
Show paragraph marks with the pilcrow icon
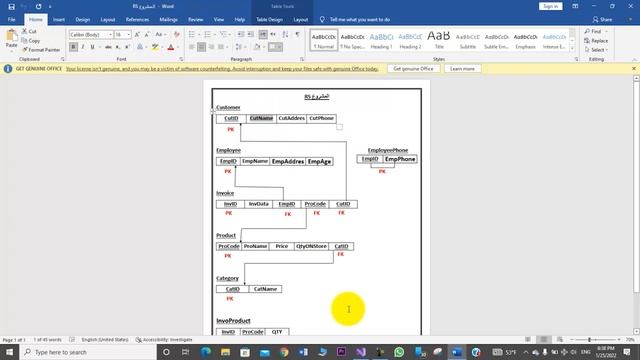pos(297,34)
